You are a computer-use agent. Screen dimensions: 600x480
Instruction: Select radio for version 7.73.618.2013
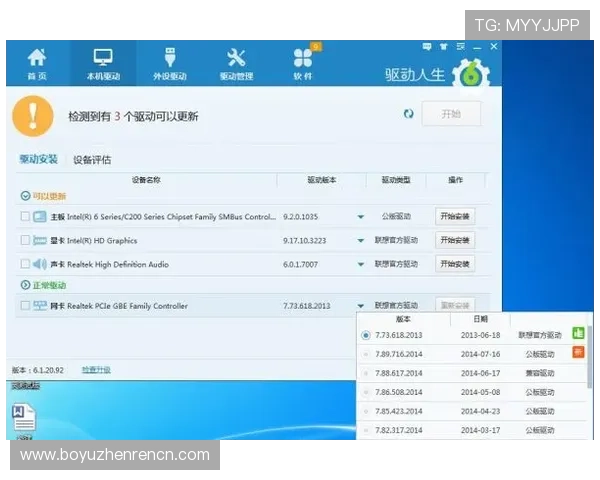click(366, 335)
